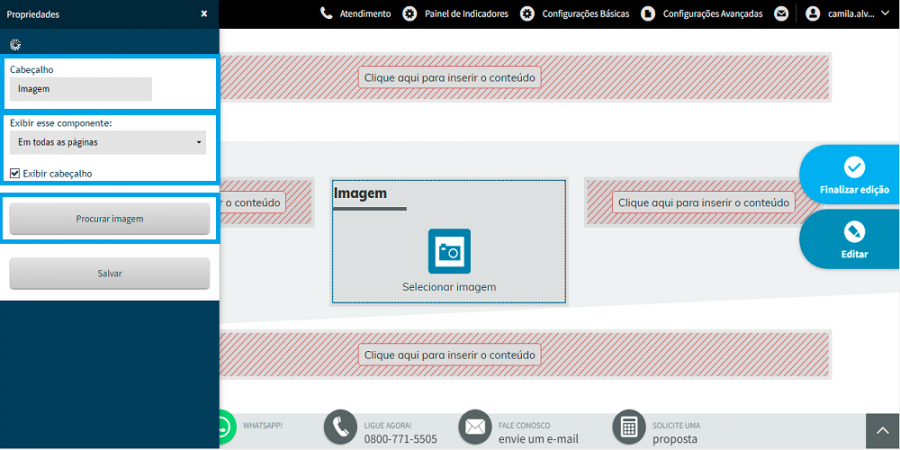The height and width of the screenshot is (450, 900).
Task: Click the Procurar imagem button
Action: [x=110, y=219]
